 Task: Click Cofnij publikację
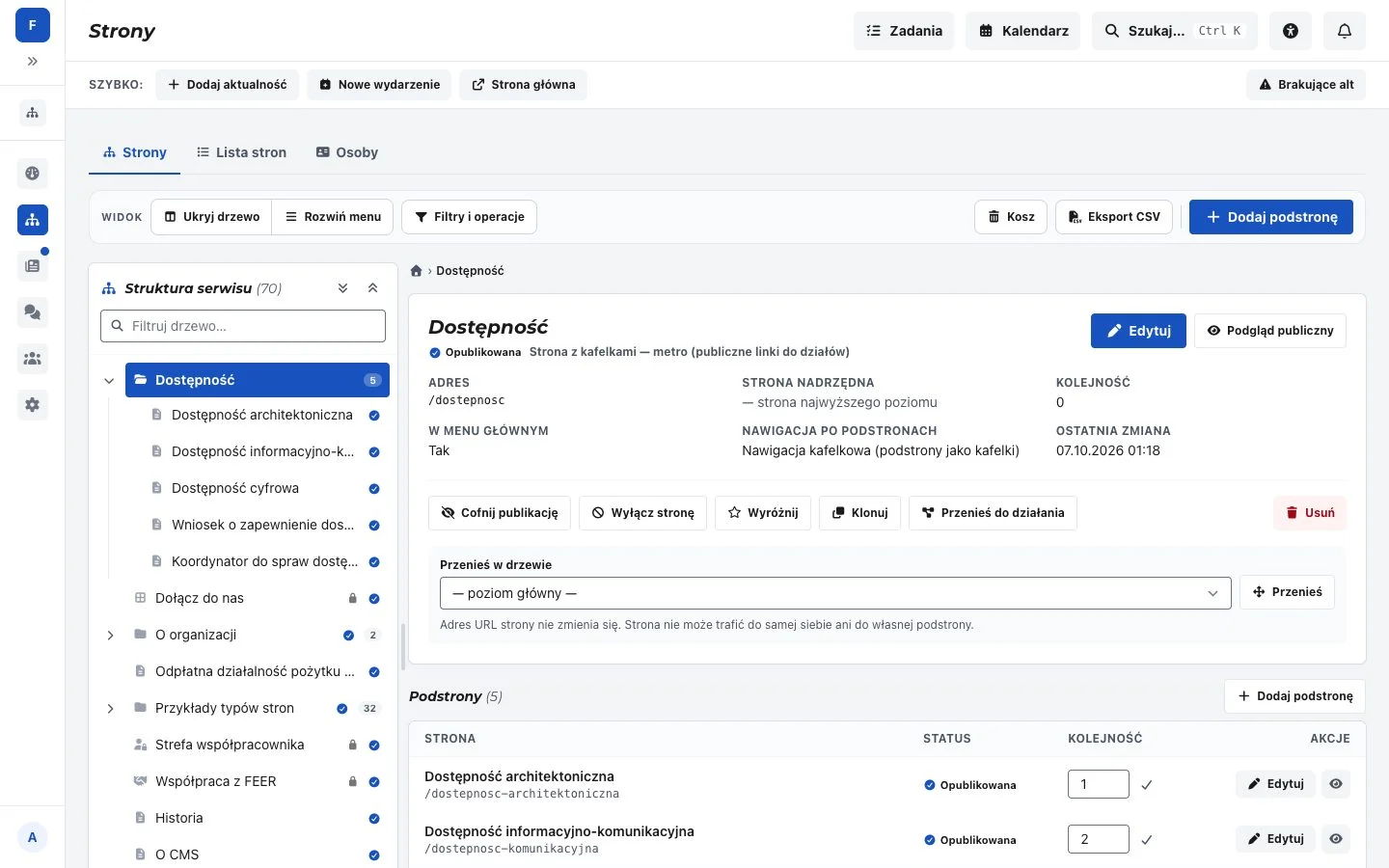(500, 513)
